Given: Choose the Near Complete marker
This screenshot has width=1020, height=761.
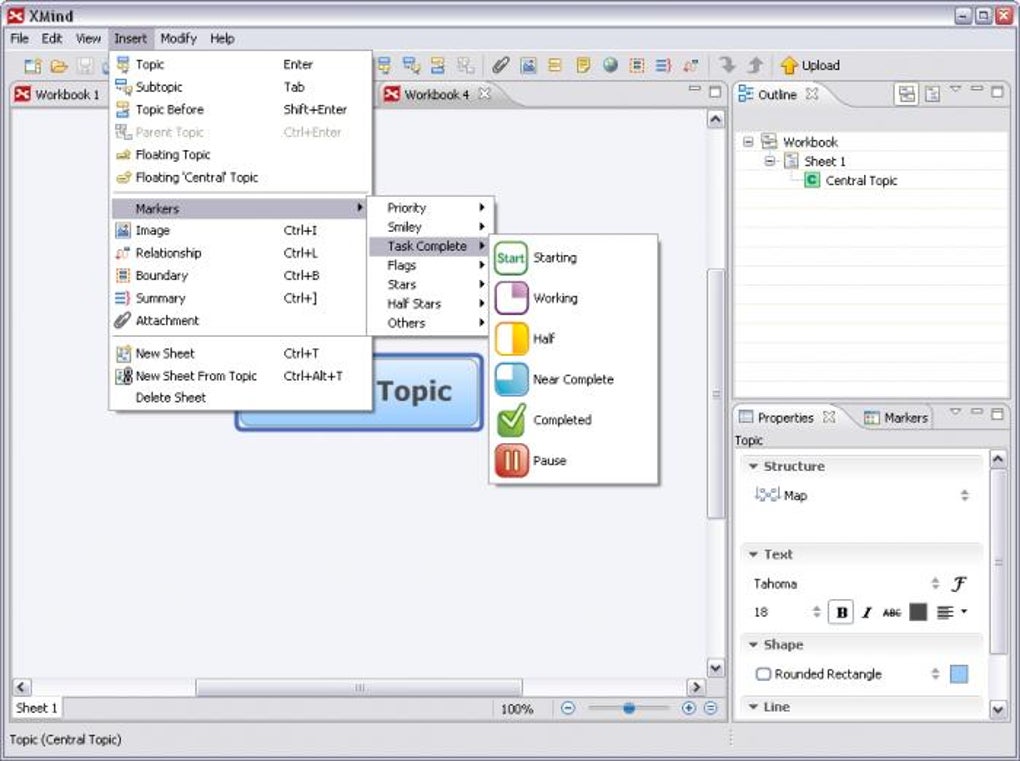Looking at the screenshot, I should coord(511,380).
